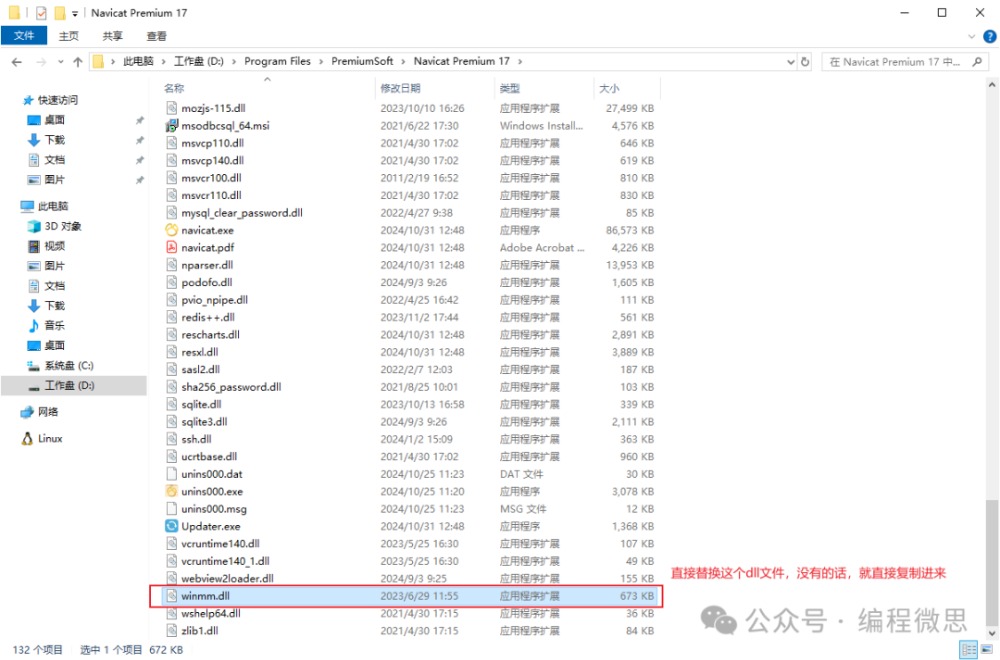Viewport: 1000px width, 660px height.
Task: Click the unins000.exe uninstaller icon
Action: 171,491
